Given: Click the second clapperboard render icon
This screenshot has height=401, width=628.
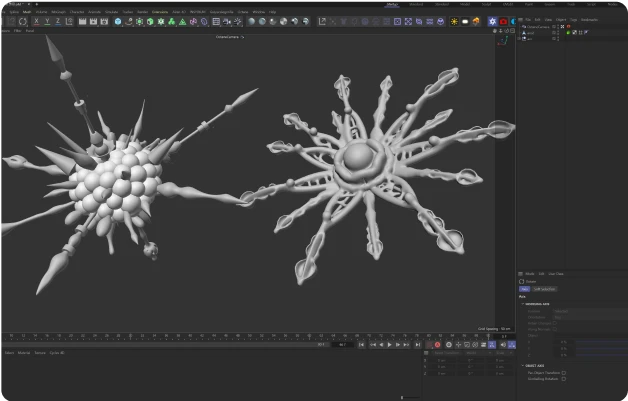Looking at the screenshot, I should [93, 21].
